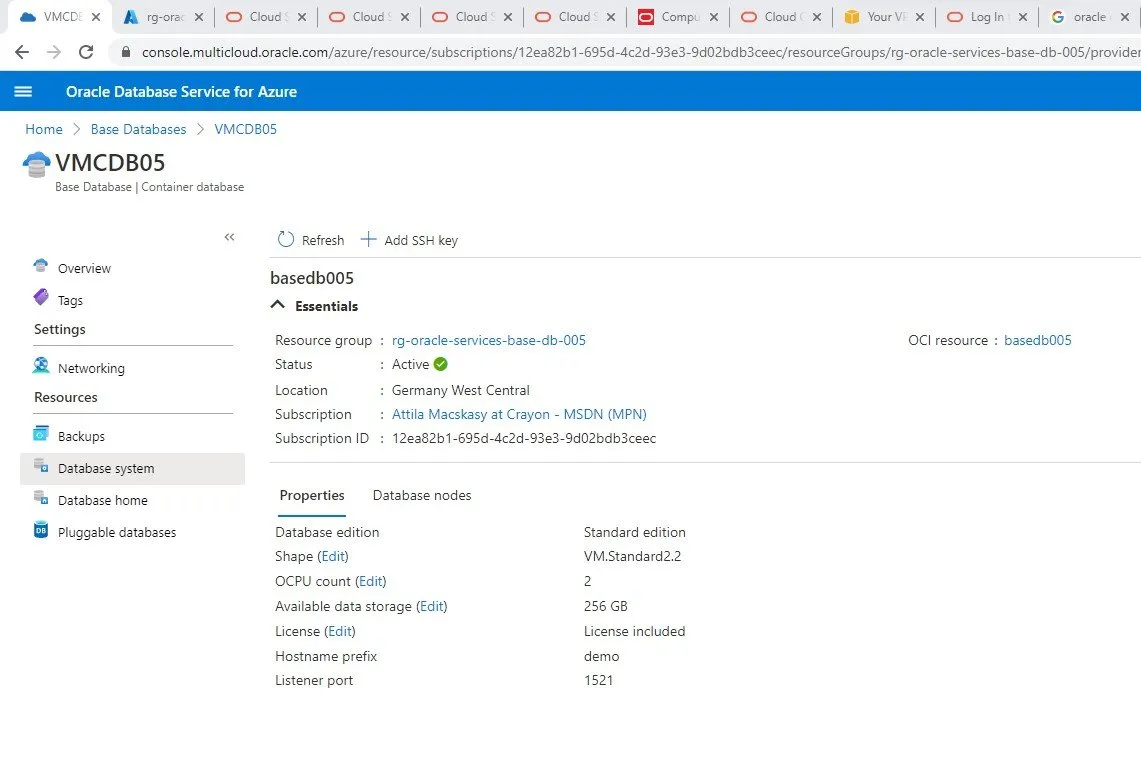Edit the Available data storage

432,606
